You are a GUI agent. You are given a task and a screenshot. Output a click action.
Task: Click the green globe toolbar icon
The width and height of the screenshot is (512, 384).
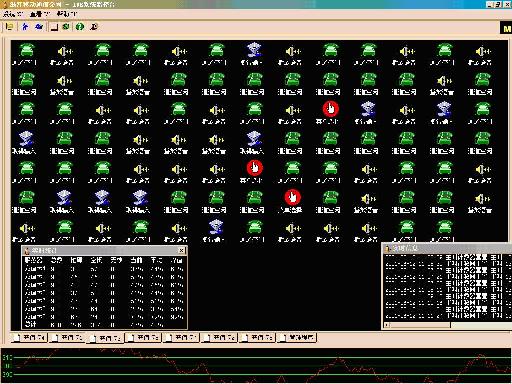tap(66, 27)
